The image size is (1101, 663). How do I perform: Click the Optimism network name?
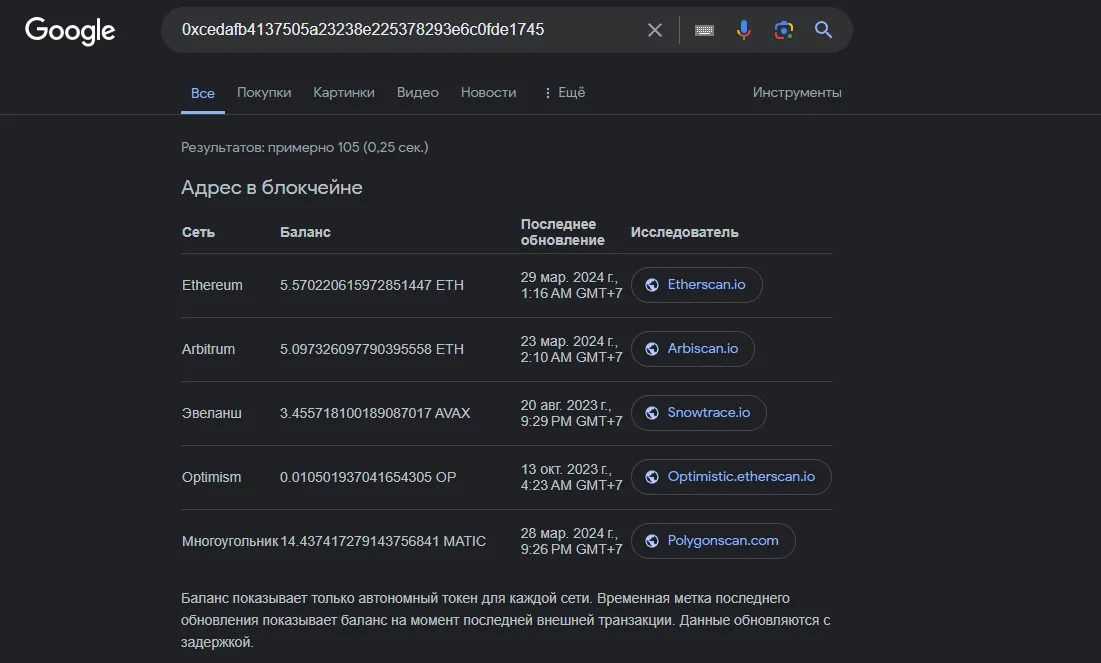click(211, 477)
